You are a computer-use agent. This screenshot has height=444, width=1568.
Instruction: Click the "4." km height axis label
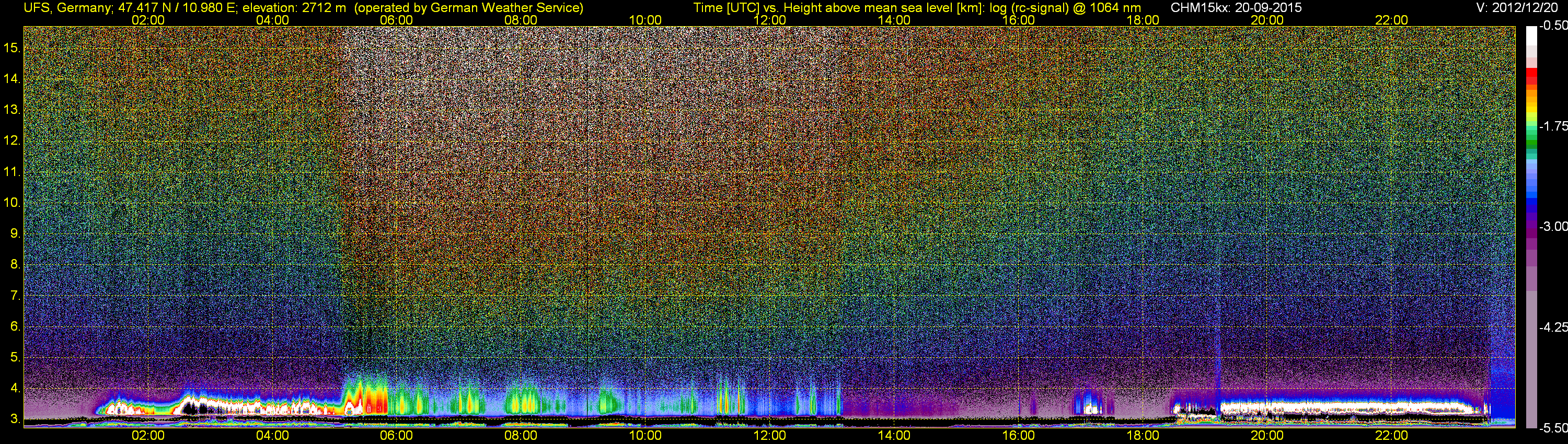click(x=15, y=388)
